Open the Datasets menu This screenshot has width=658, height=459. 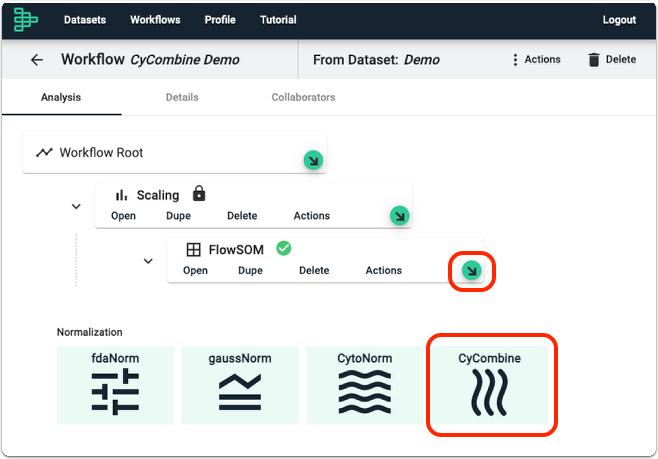coord(85,20)
